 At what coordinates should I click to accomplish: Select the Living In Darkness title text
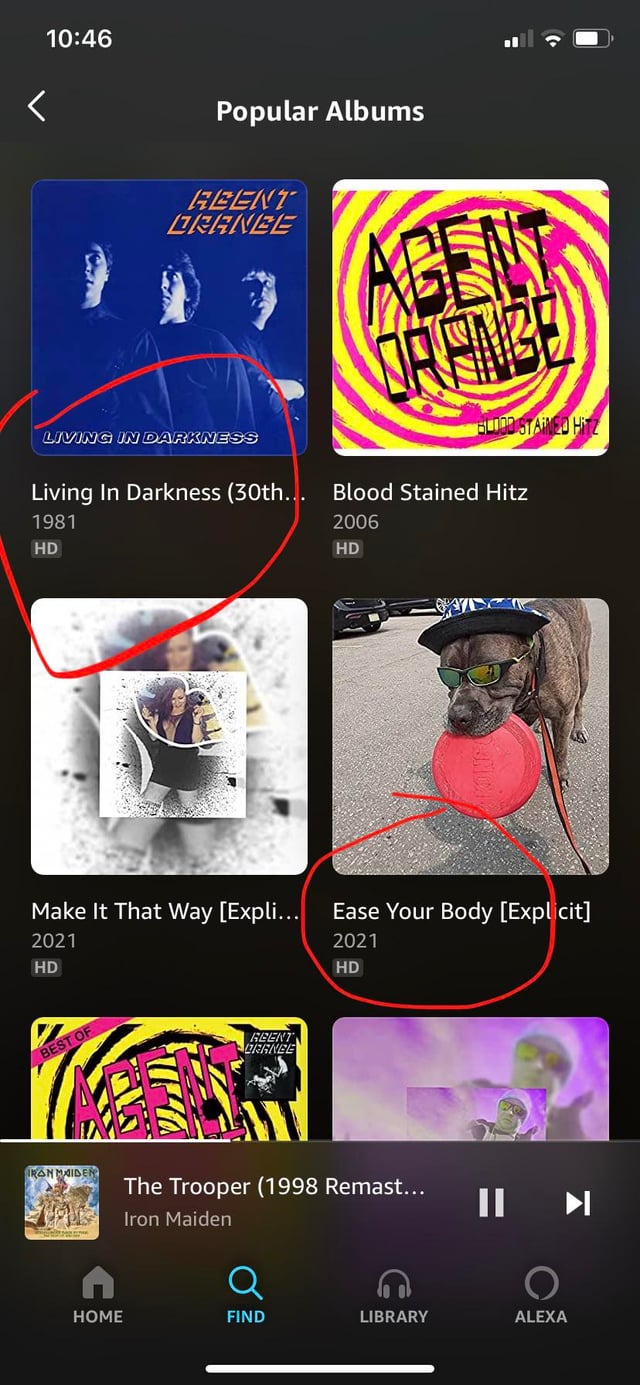tap(168, 492)
